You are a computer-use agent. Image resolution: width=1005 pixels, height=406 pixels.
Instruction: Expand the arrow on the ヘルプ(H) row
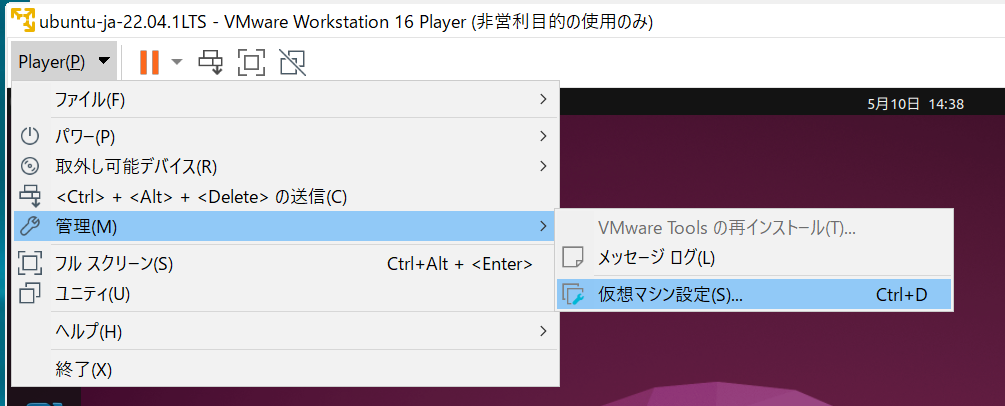(543, 331)
